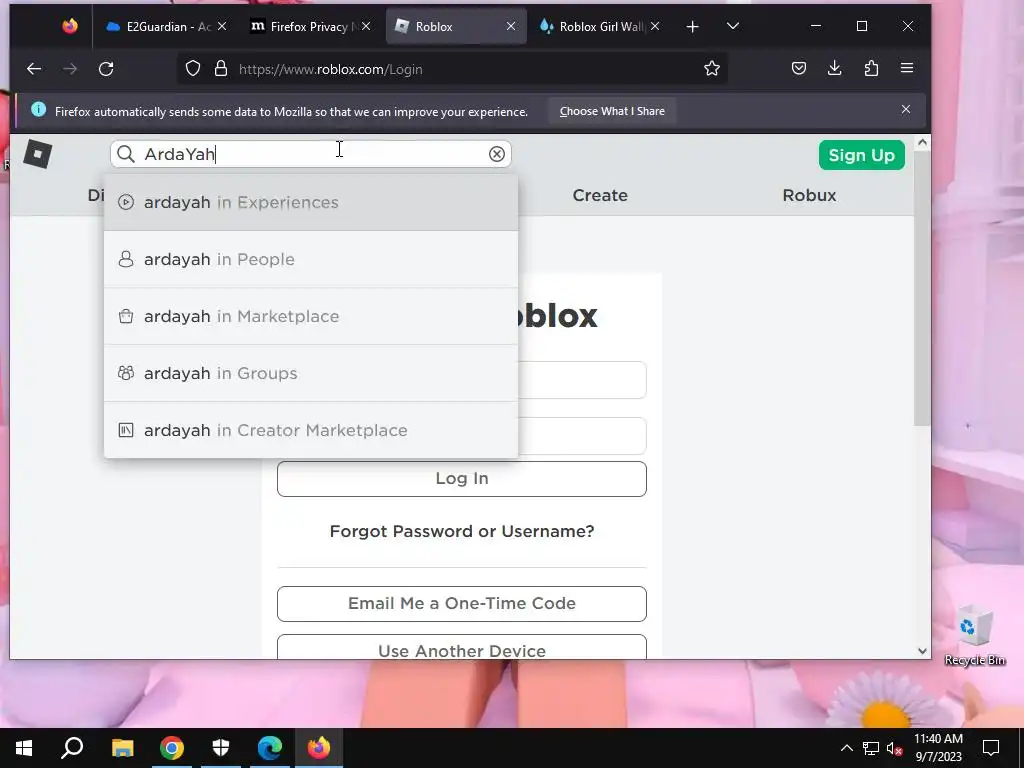
Task: Click the Roblox logo home icon
Action: pos(38,155)
